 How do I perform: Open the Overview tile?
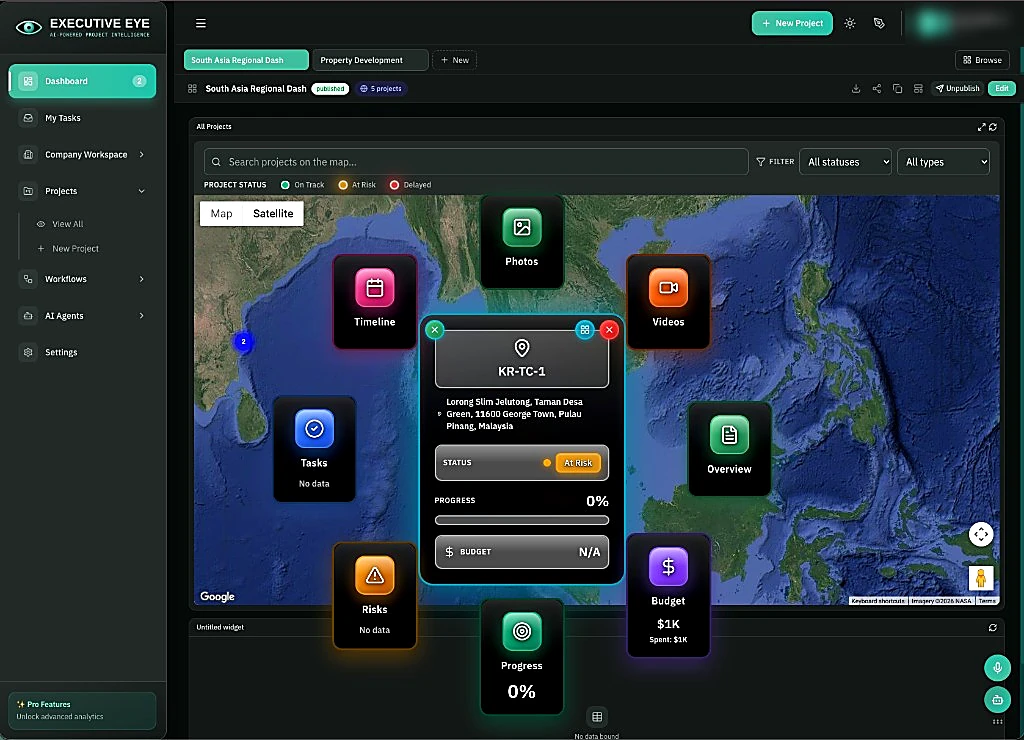tap(729, 449)
